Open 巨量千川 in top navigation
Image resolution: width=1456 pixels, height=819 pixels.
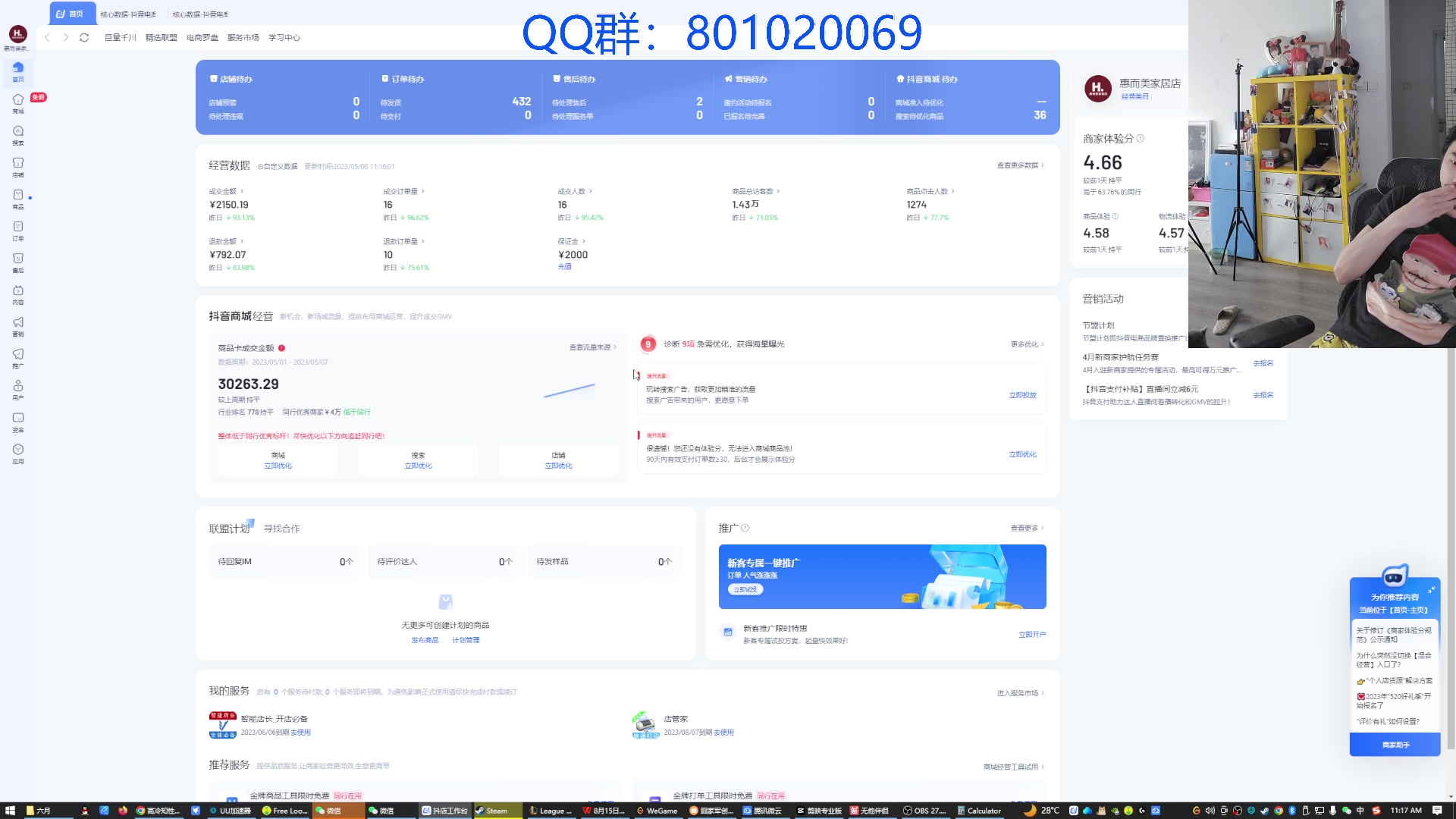coord(120,37)
